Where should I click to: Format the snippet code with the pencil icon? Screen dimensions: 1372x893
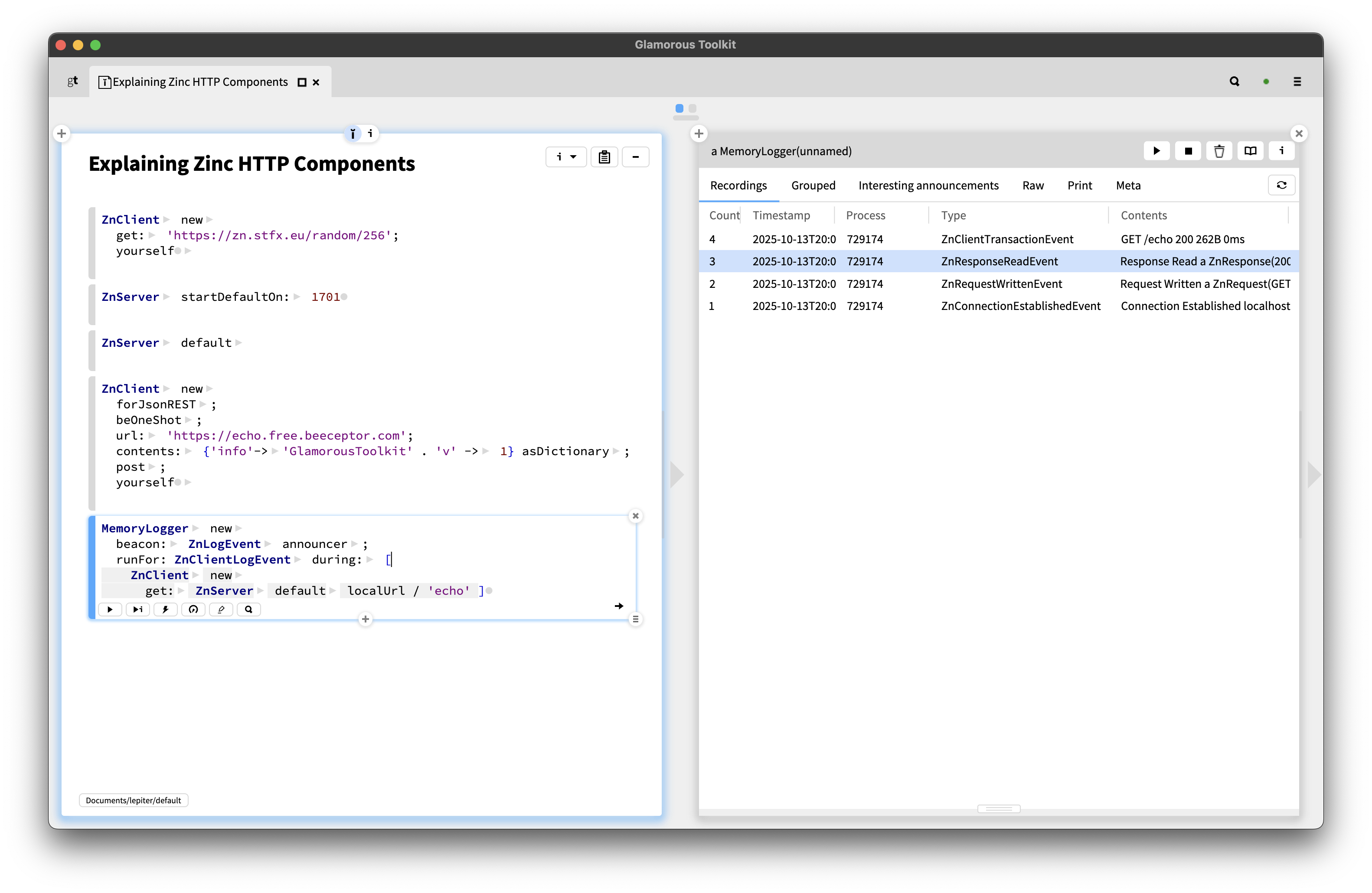click(221, 609)
